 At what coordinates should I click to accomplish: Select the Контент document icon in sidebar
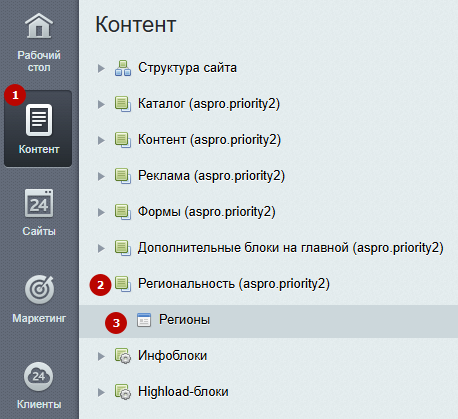[x=39, y=120]
